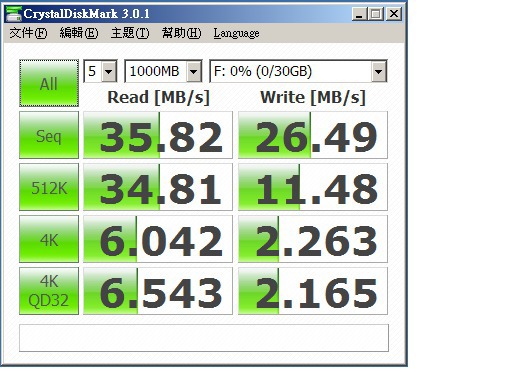Viewport: 512px width, 384px height.
Task: Run all benchmarks with All button
Action: (49, 83)
